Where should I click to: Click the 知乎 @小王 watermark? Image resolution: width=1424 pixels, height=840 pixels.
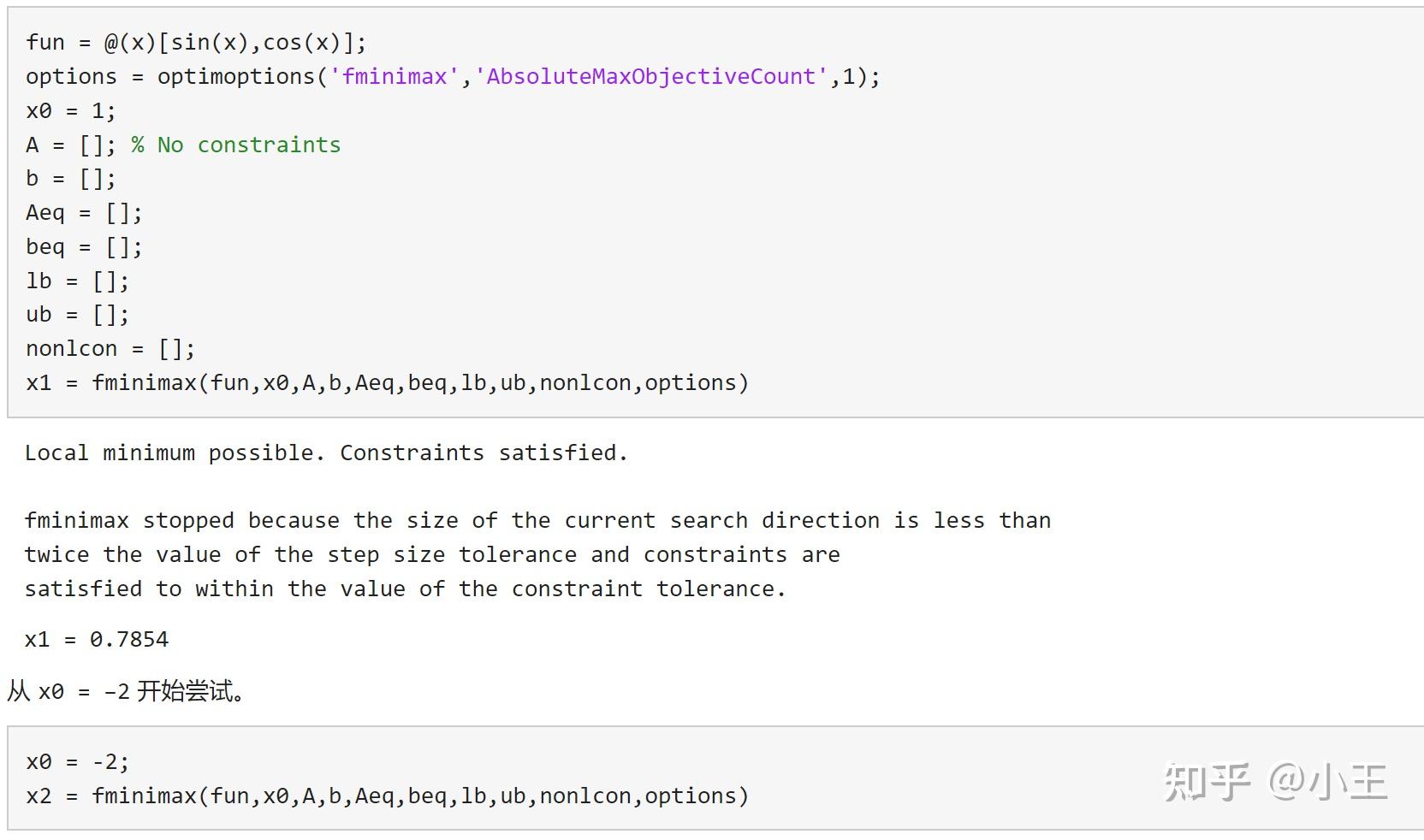(x=1274, y=782)
